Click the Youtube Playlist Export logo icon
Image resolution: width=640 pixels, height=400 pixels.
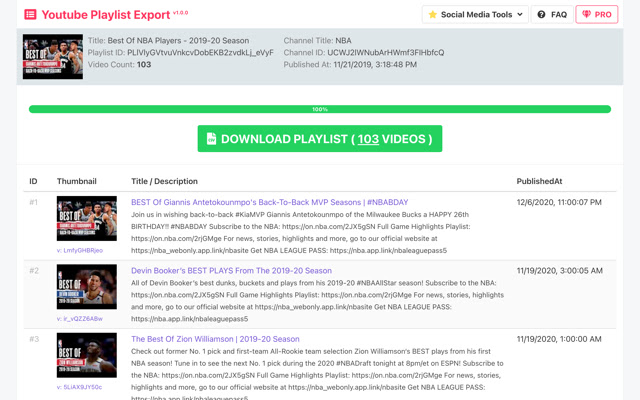tap(30, 15)
